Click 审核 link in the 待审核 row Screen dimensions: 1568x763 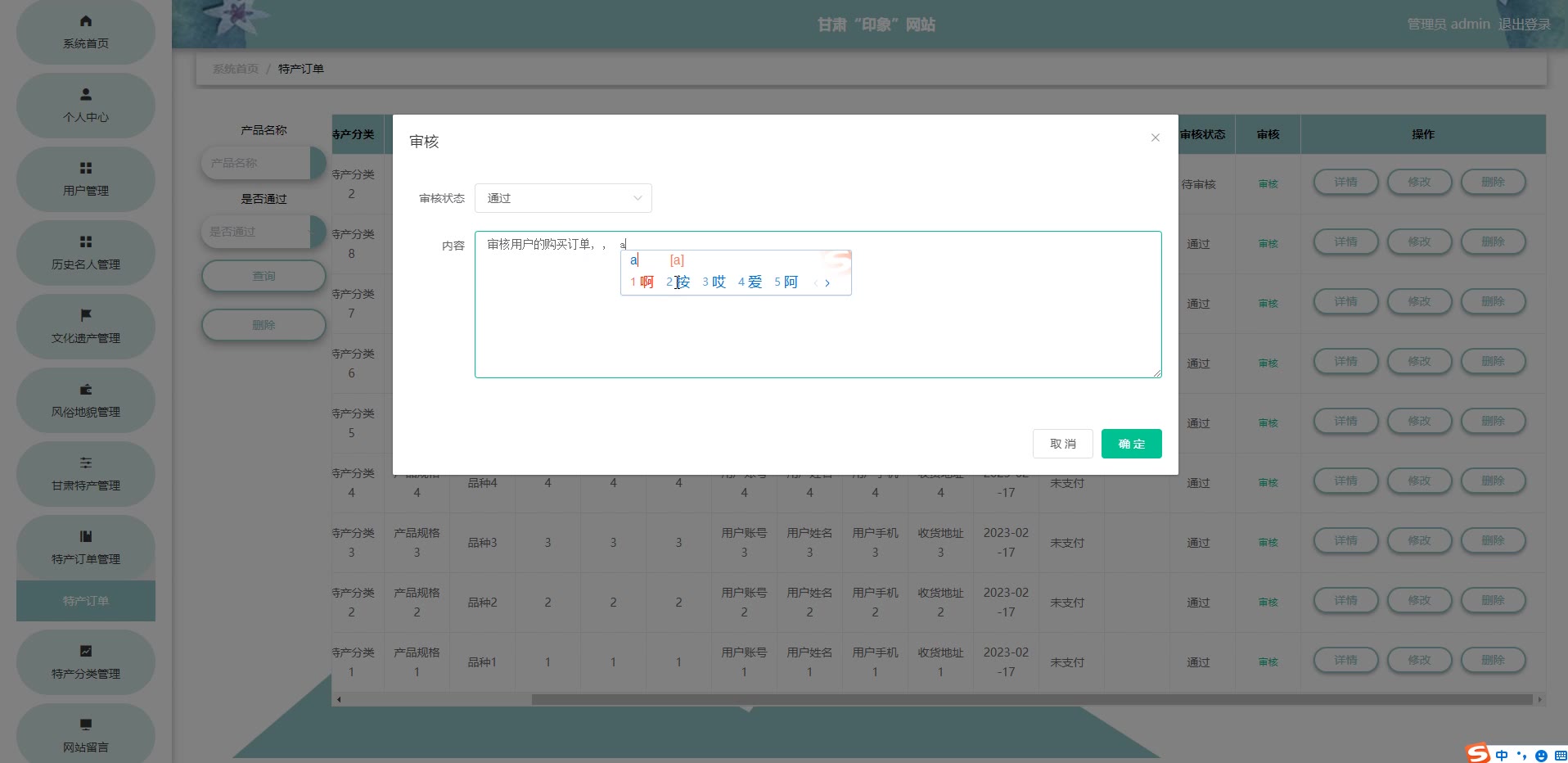[x=1268, y=184]
